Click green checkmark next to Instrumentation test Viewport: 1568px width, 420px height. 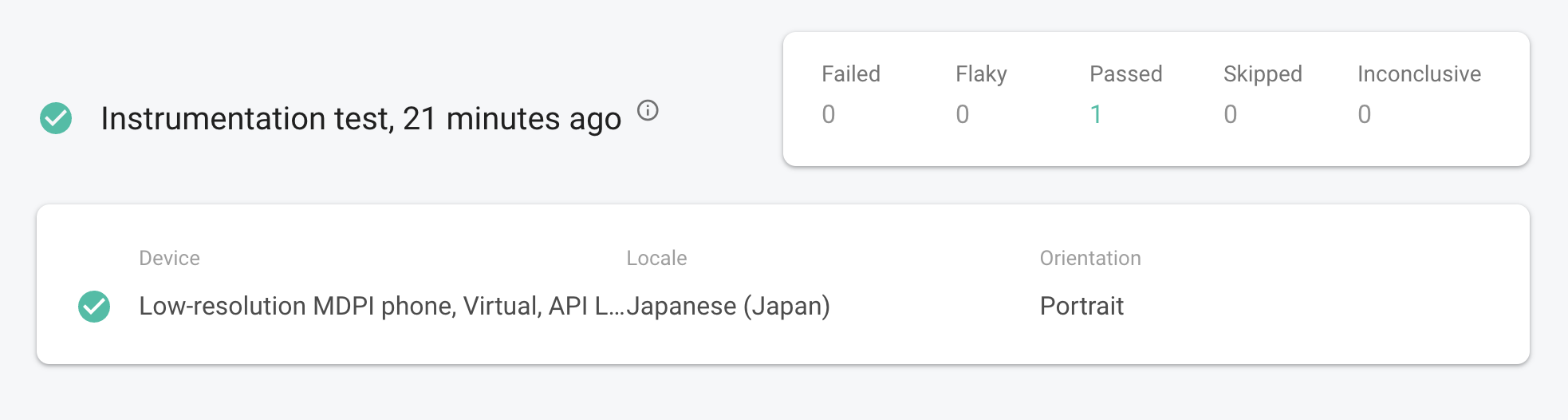pyautogui.click(x=56, y=118)
